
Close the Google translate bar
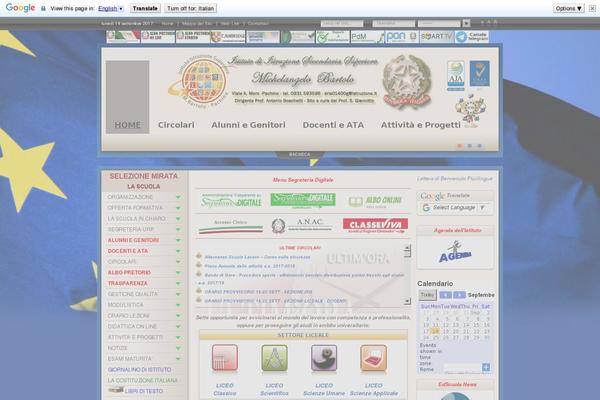pyautogui.click(x=592, y=8)
